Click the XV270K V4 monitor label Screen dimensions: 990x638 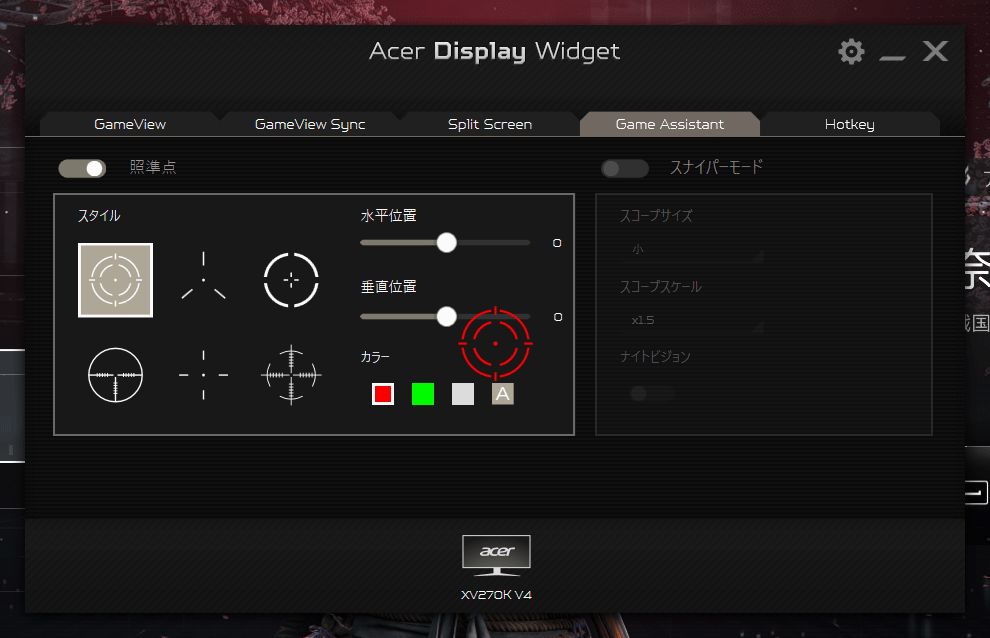496,595
